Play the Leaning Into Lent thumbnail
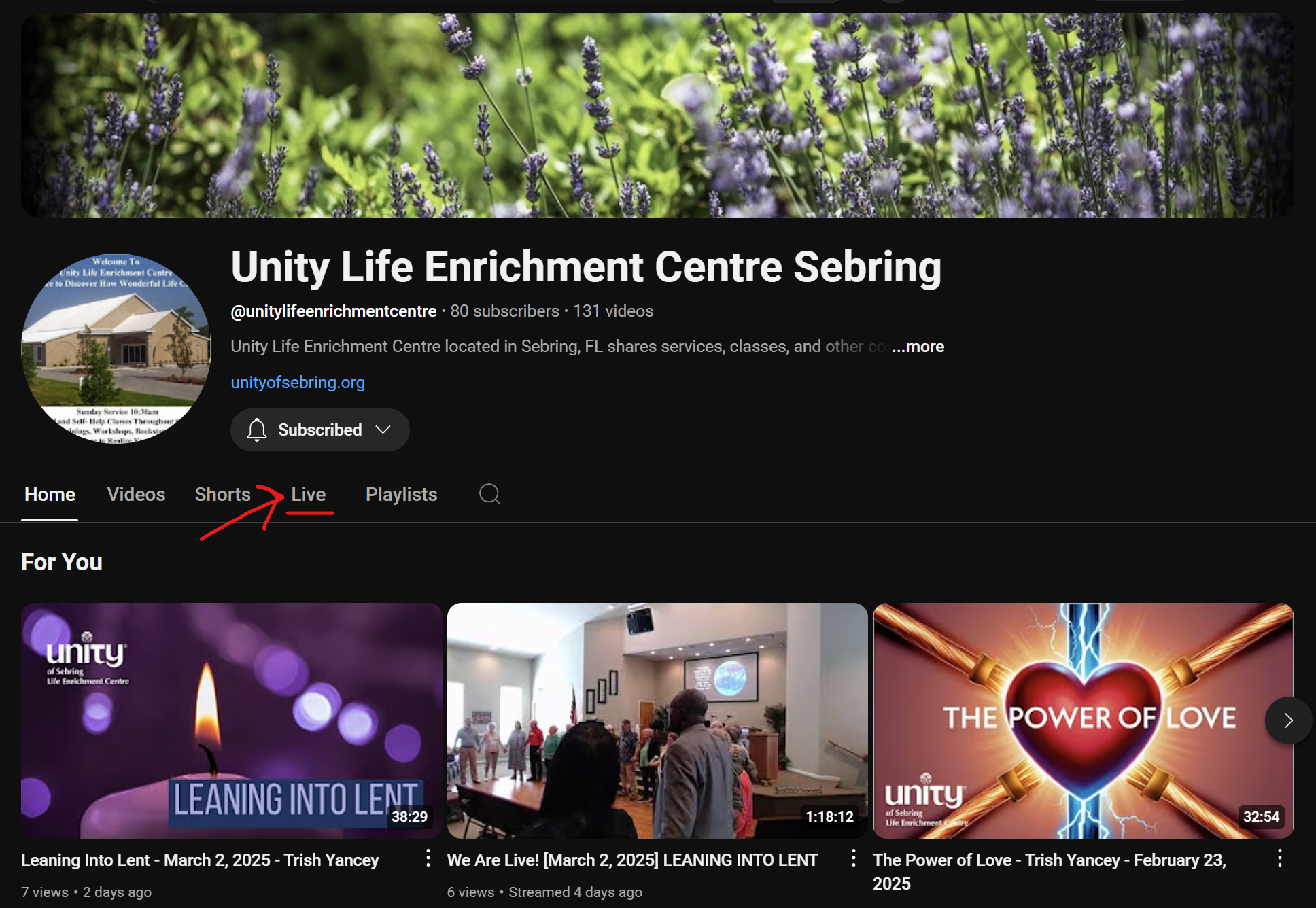Screen dimensions: 1316x908 point(231,720)
